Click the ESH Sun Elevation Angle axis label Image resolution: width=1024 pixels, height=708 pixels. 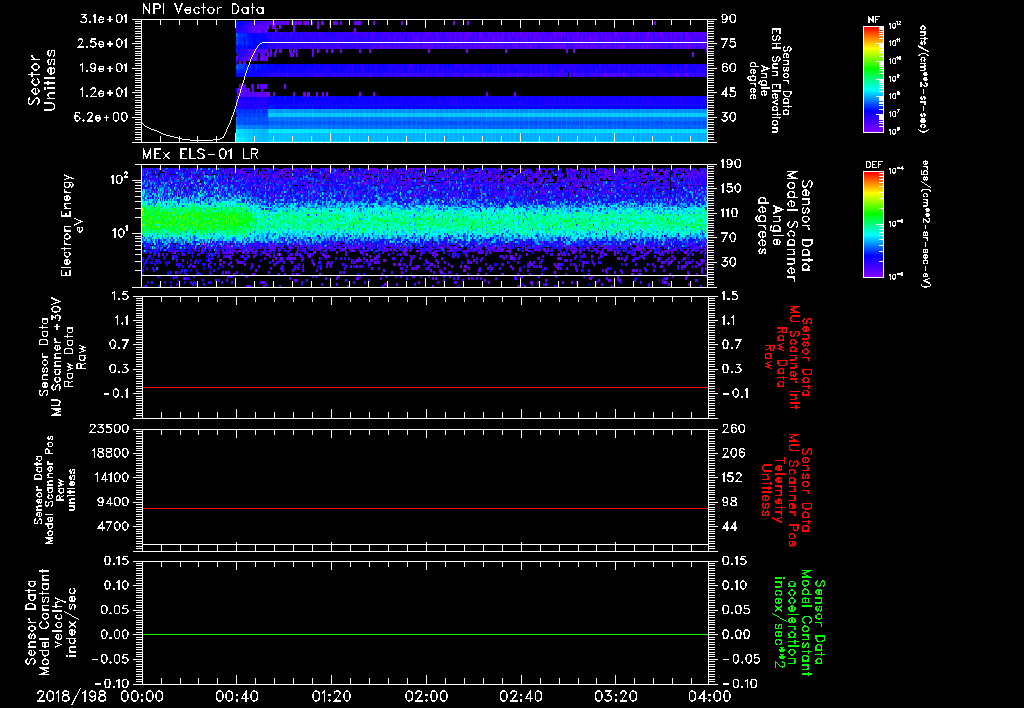[x=773, y=79]
